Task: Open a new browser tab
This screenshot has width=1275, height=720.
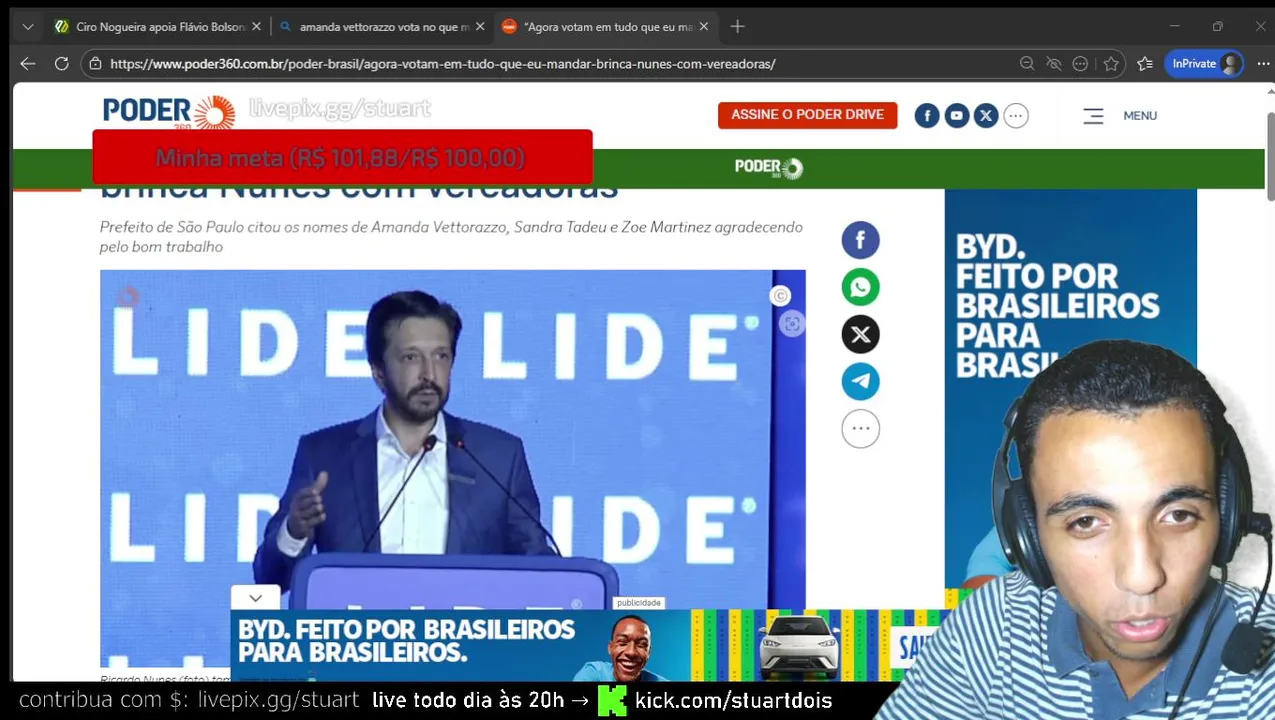Action: click(x=737, y=27)
